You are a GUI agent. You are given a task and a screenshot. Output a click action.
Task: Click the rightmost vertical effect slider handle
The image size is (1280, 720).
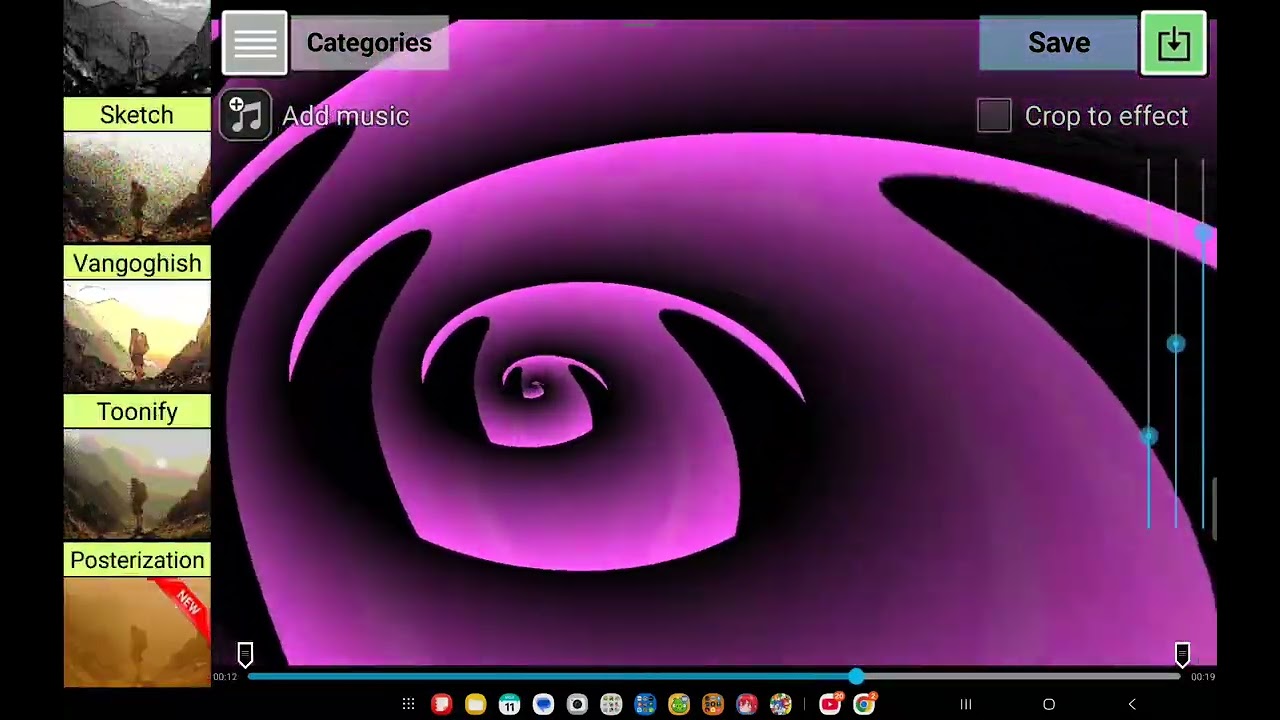tap(1203, 234)
